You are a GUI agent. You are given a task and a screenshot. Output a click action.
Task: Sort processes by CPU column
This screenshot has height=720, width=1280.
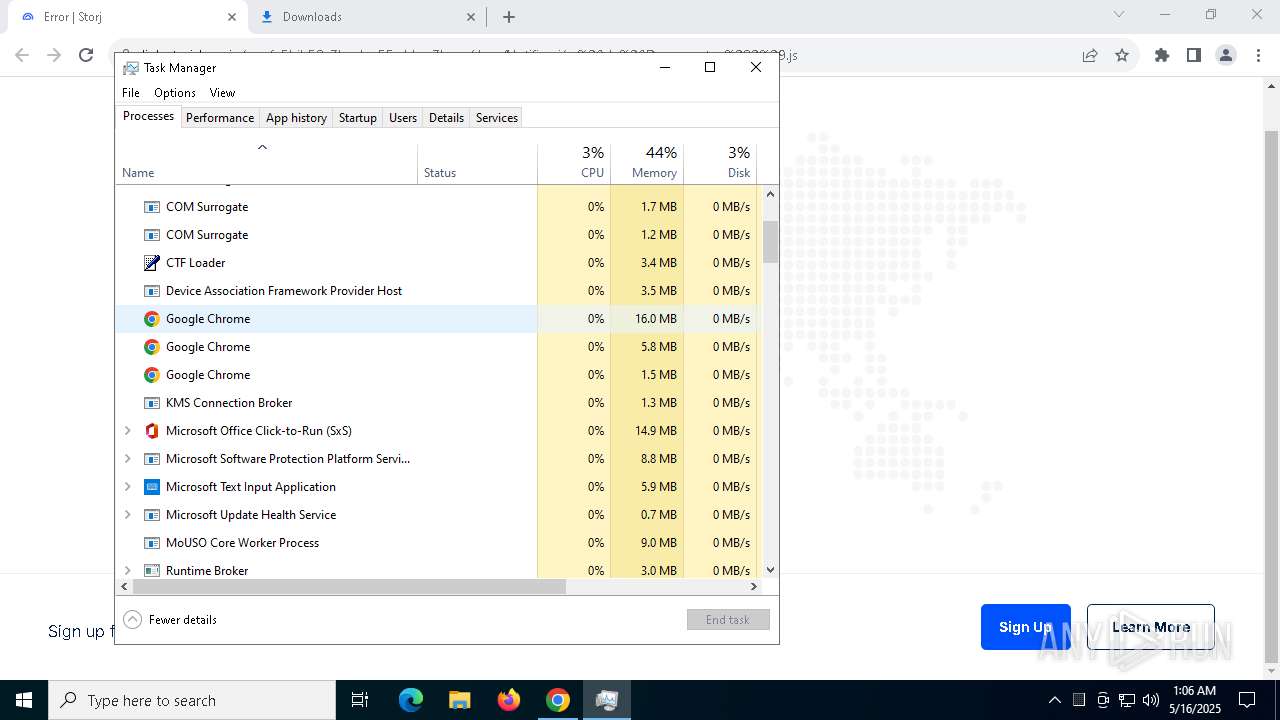coord(574,164)
